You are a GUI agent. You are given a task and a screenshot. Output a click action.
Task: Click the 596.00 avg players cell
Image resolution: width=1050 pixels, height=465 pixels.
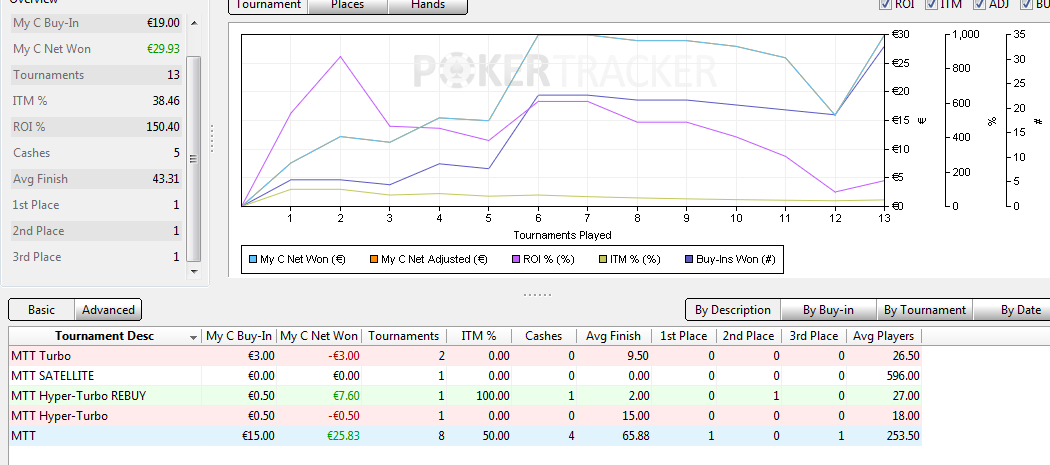tap(901, 376)
